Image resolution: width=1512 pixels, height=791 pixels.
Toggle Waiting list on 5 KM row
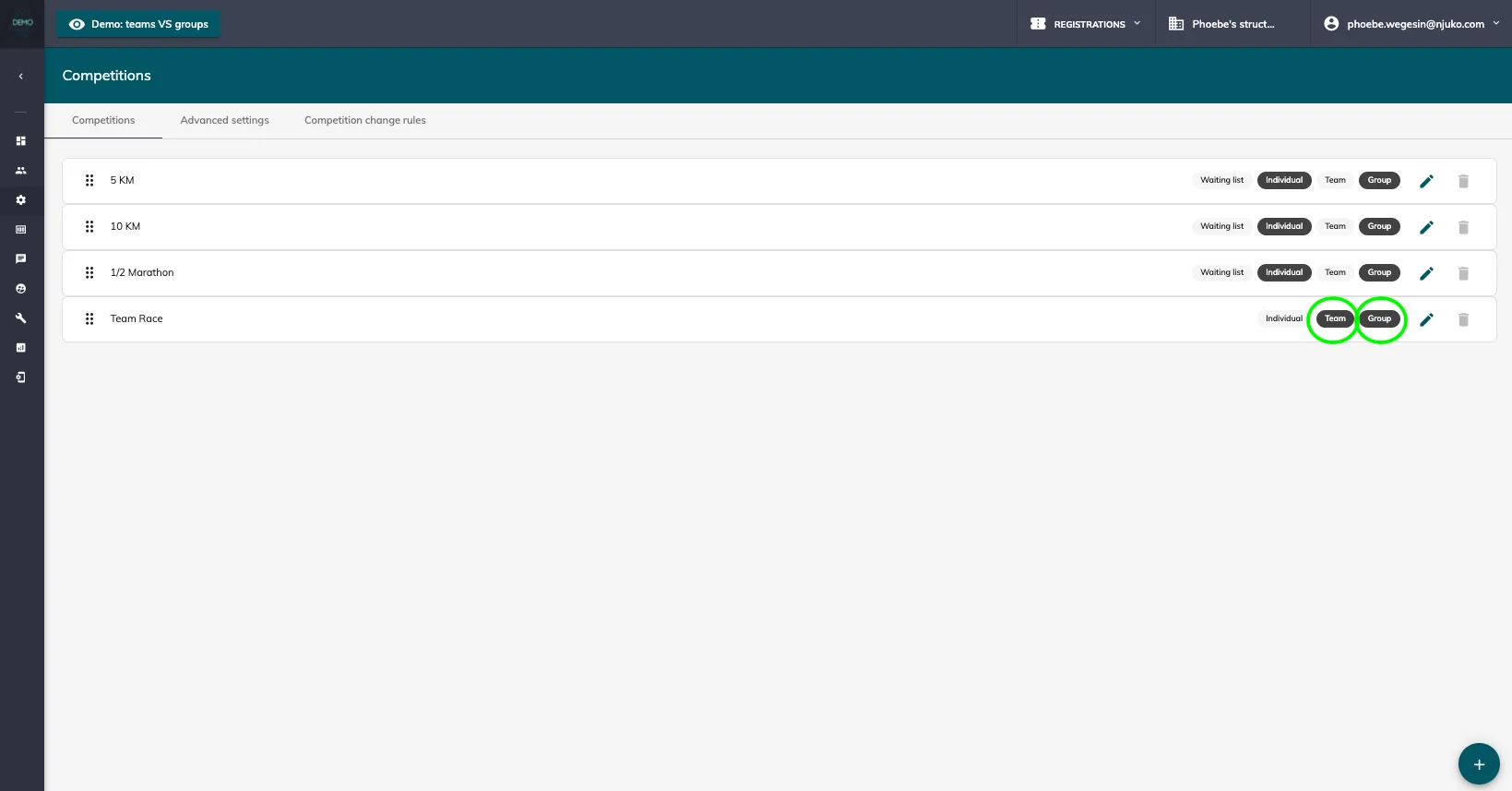(x=1221, y=181)
